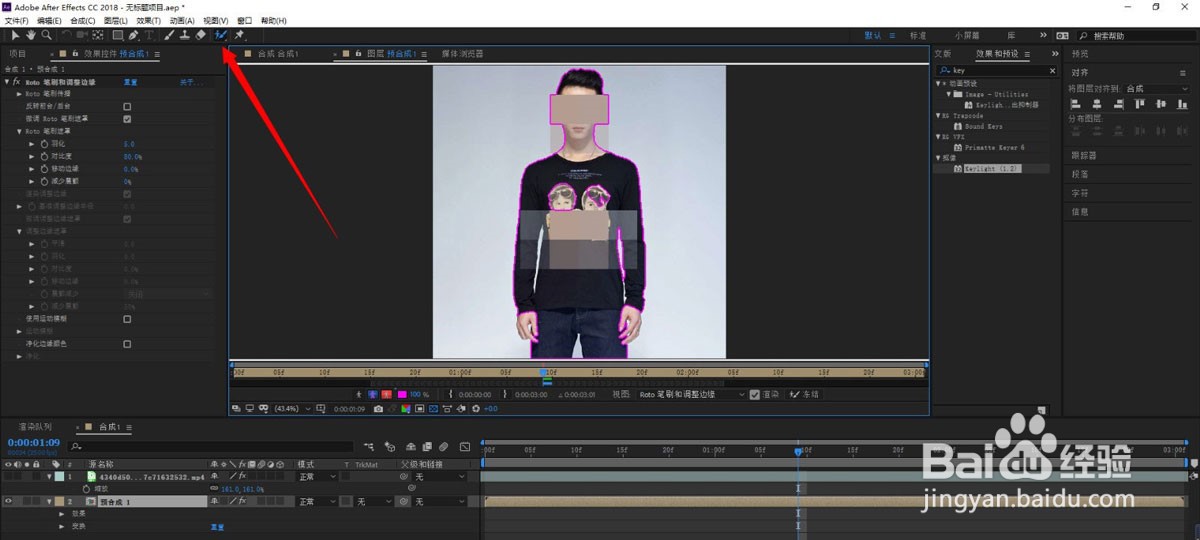Click 小屏幕 workspace button

point(967,35)
